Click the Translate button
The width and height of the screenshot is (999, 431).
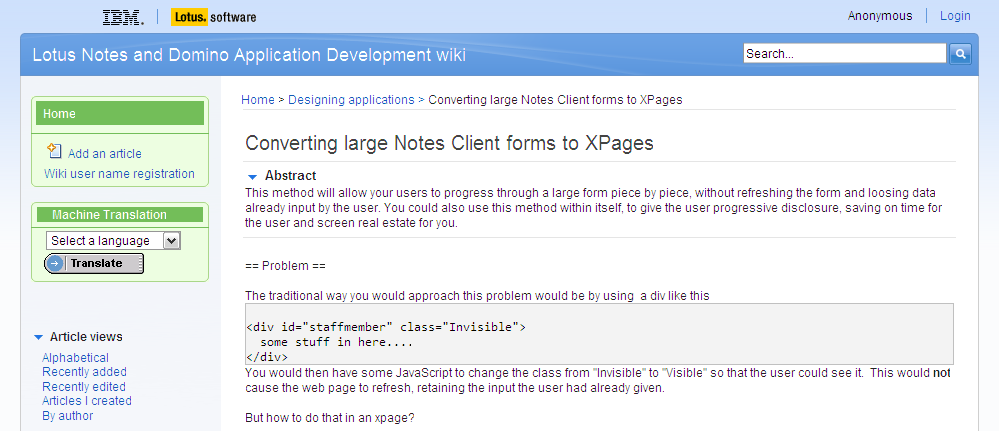tap(94, 263)
